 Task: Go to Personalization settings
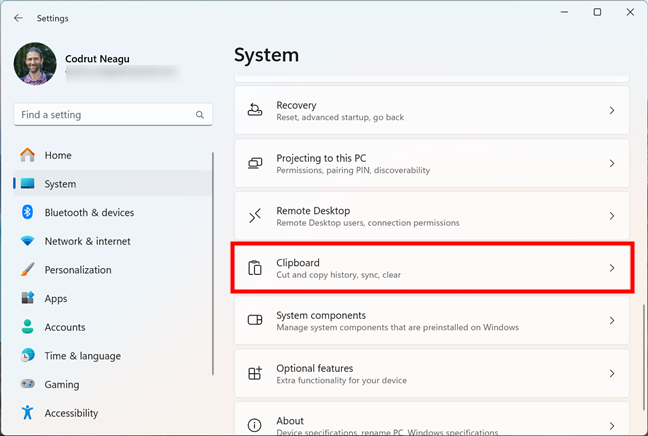[78, 270]
